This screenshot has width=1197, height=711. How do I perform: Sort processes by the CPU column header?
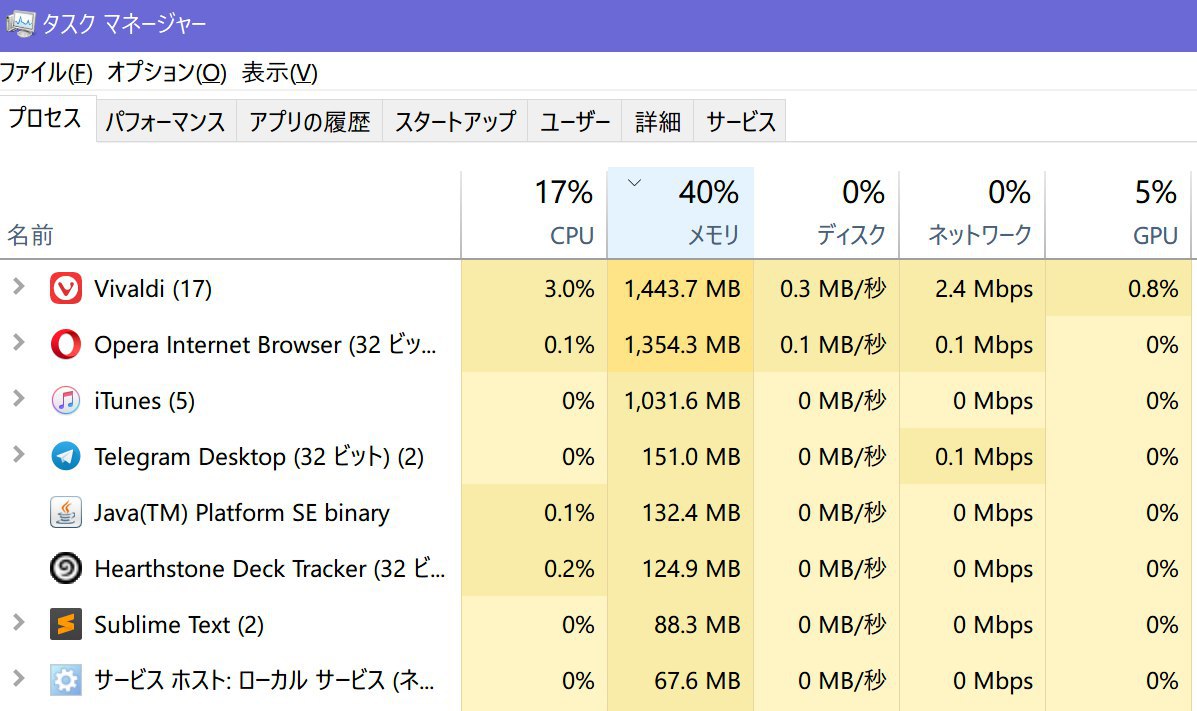click(x=534, y=212)
